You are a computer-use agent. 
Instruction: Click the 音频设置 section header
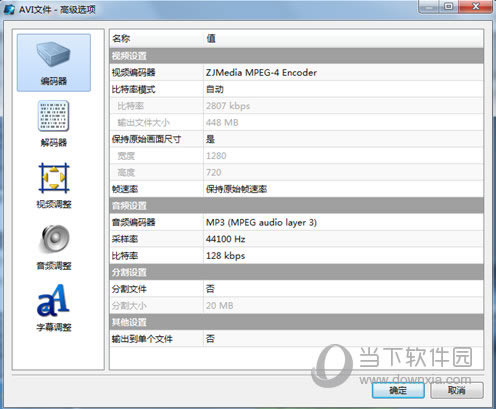(x=297, y=205)
